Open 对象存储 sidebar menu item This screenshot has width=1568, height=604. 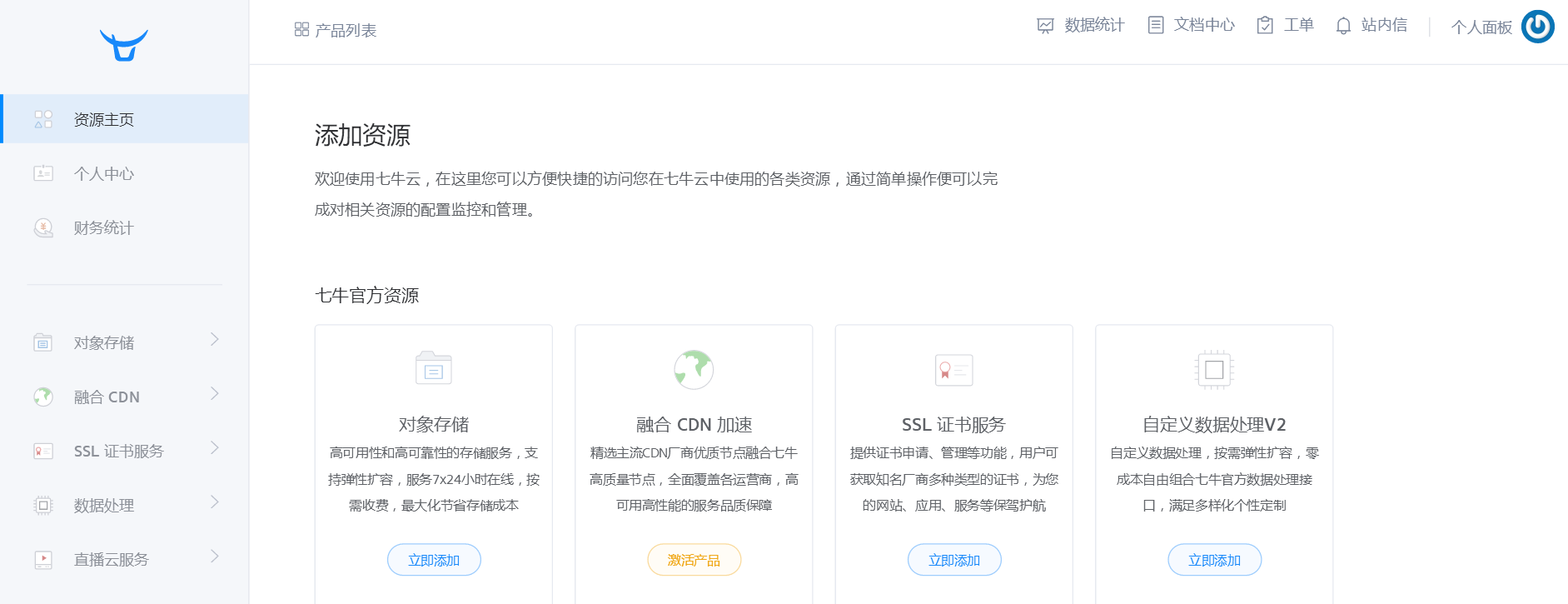[125, 342]
